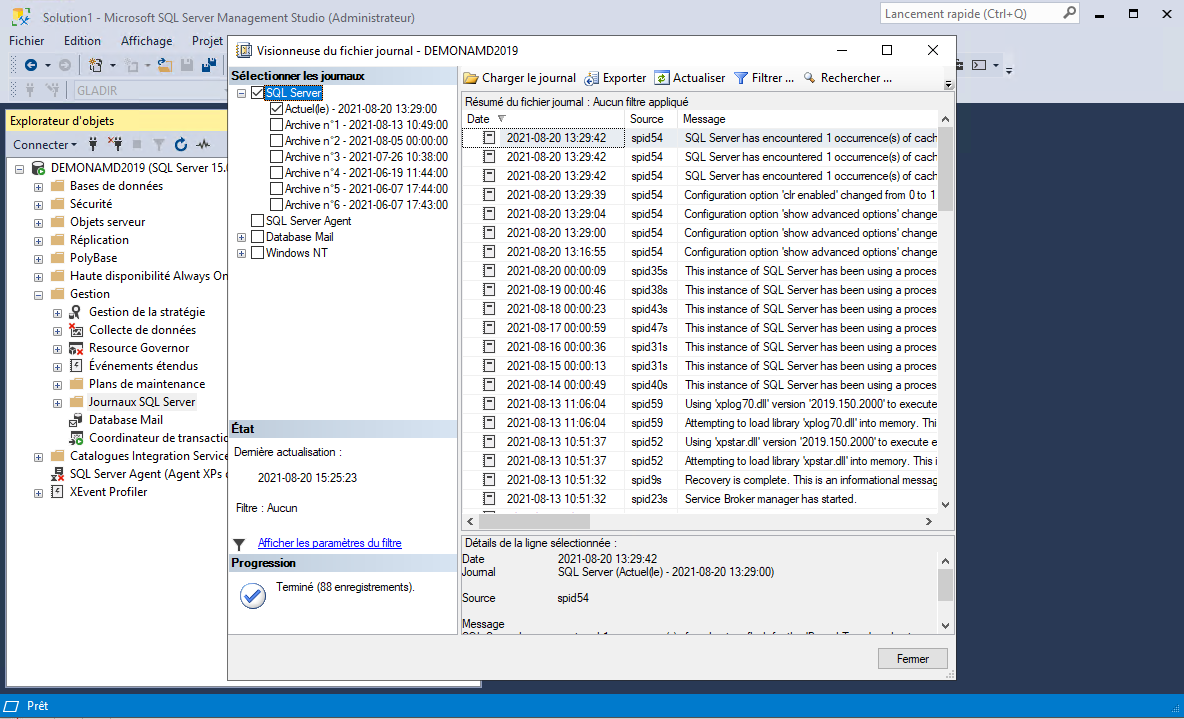The image size is (1184, 719).
Task: Open Afficher les paramètres du filtre link
Action: point(329,543)
